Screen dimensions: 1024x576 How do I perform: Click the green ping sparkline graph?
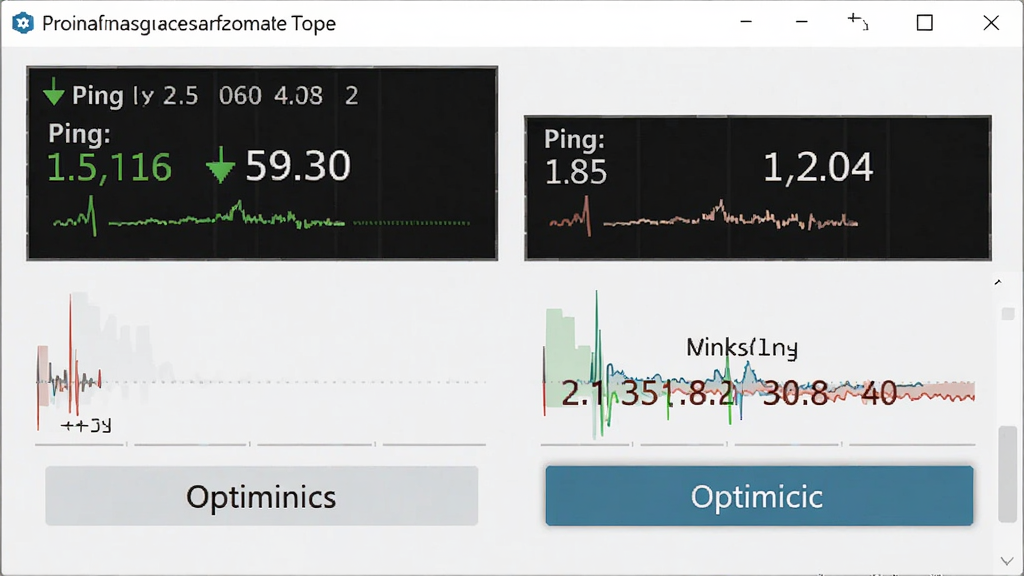point(261,217)
